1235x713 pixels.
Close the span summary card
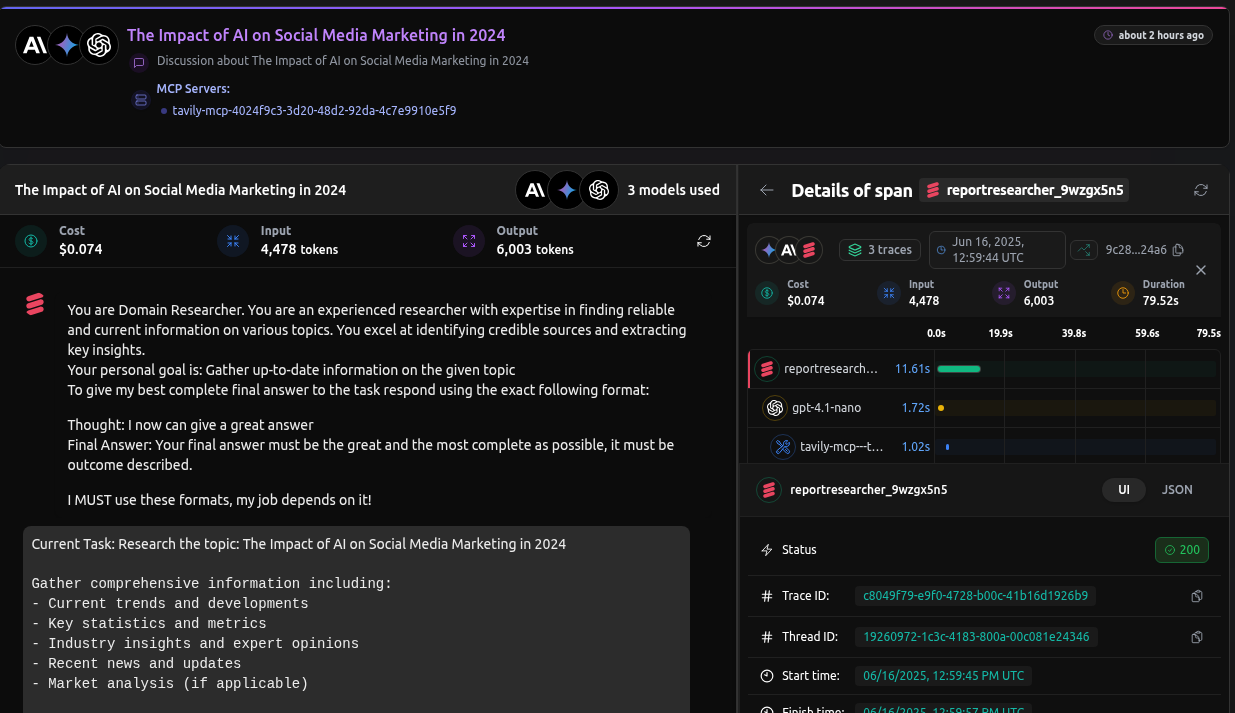tap(1201, 270)
